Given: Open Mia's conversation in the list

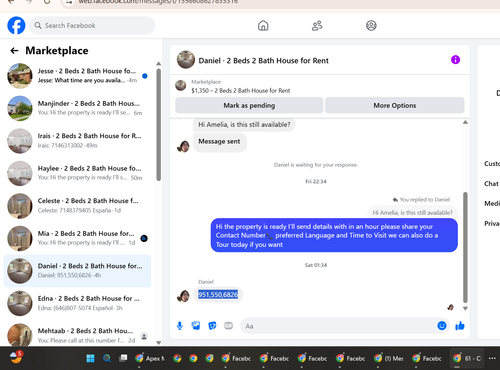Looking at the screenshot, I should pyautogui.click(x=77, y=238).
